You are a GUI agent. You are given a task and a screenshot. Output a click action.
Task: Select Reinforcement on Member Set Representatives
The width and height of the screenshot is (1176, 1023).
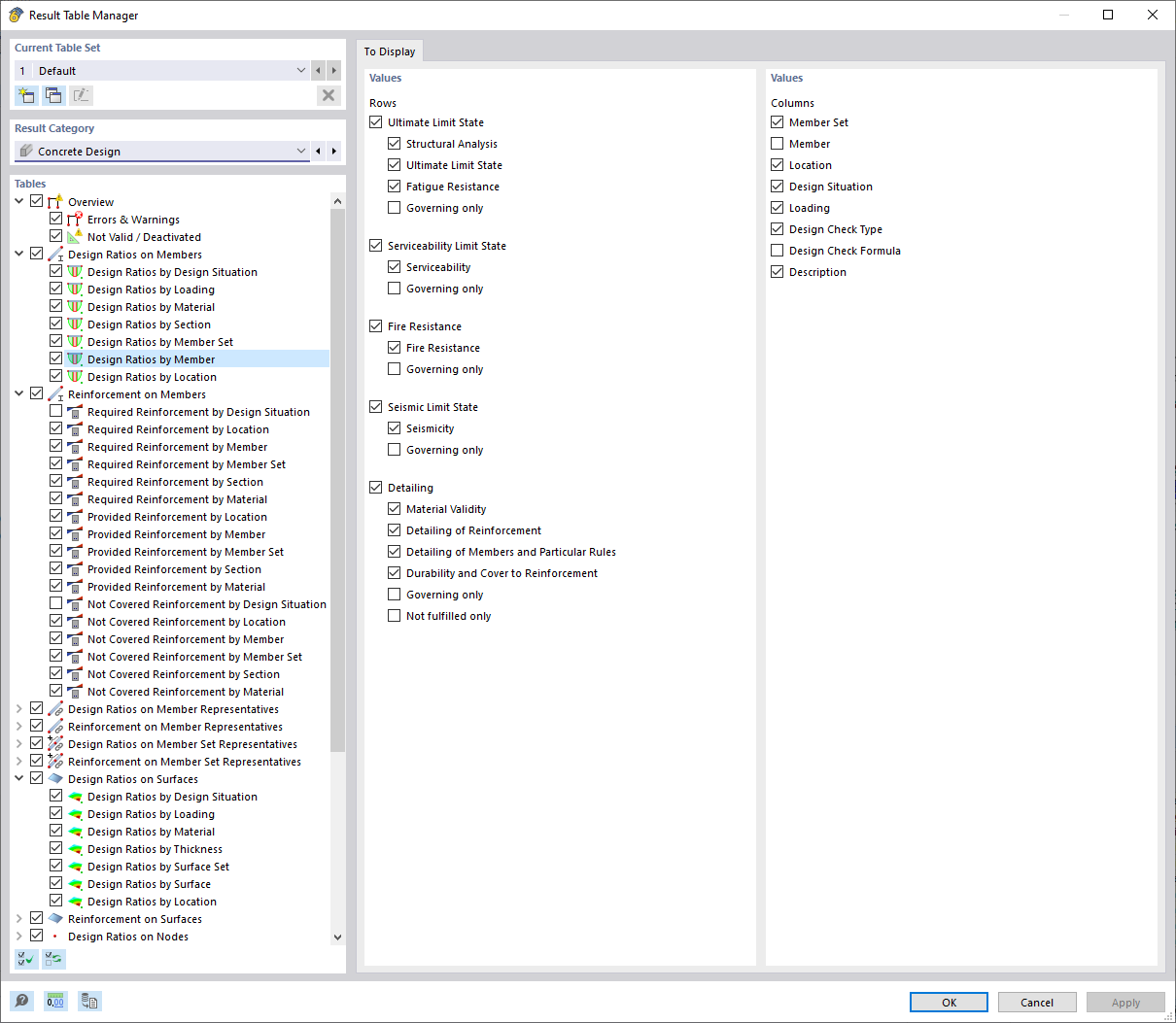click(185, 762)
